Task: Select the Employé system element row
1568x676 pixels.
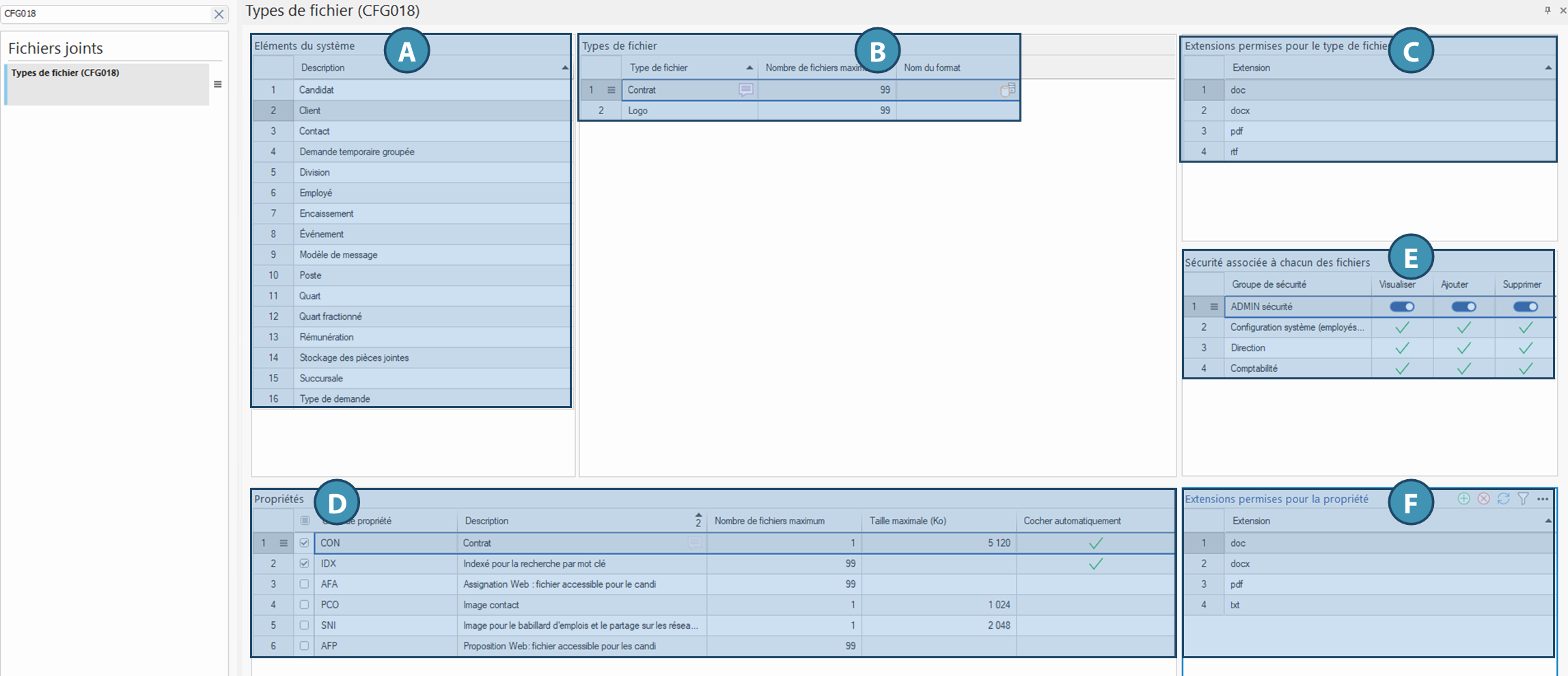Action: pyautogui.click(x=316, y=193)
